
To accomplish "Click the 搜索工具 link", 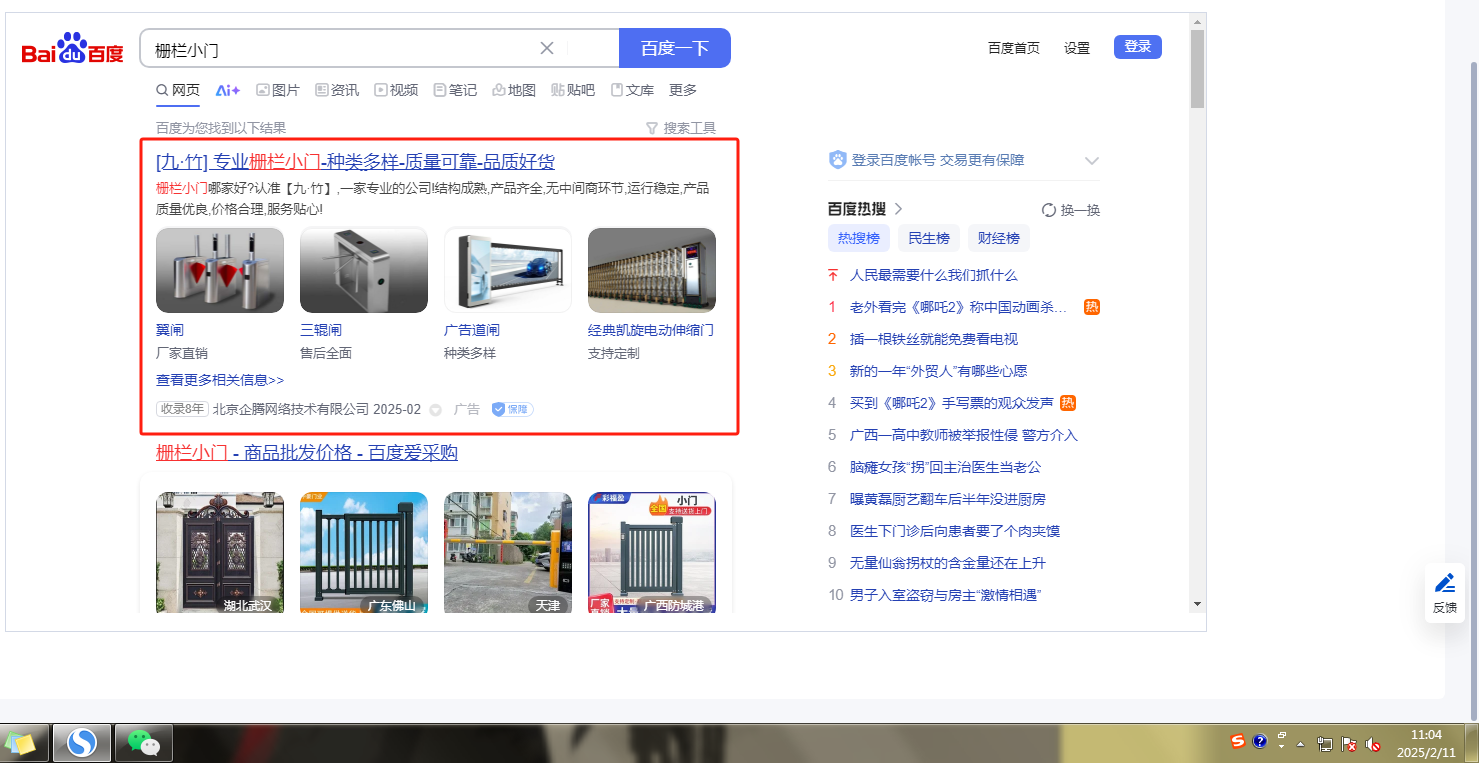I will tap(690, 128).
